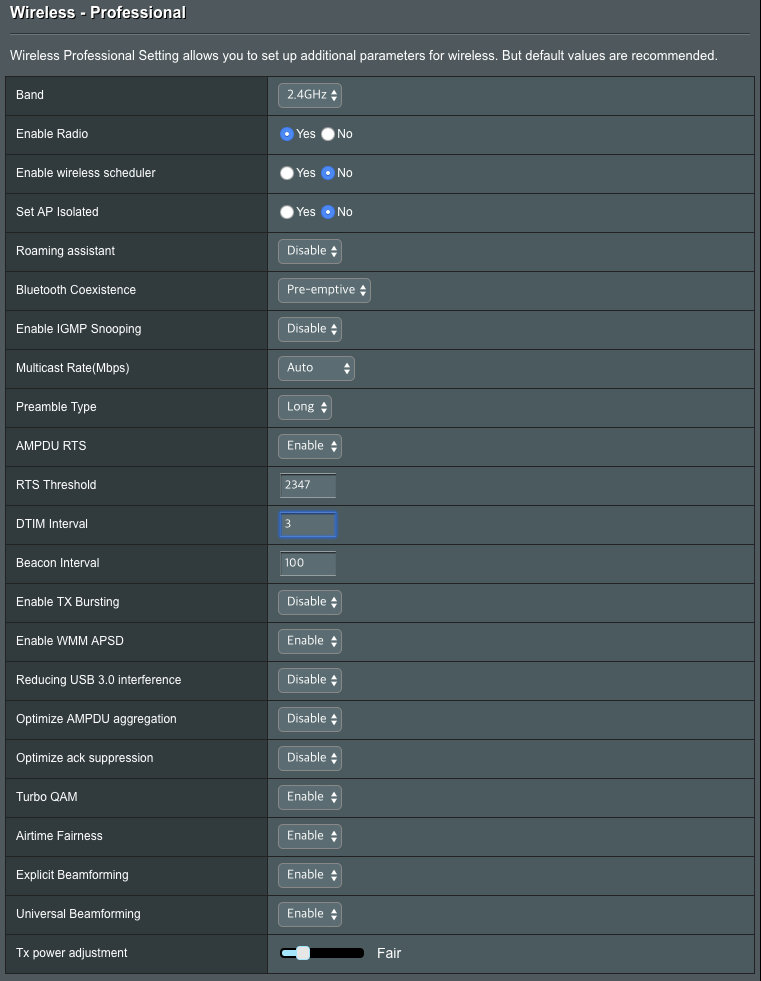The width and height of the screenshot is (761, 981).
Task: Expand Multicast Rate dropdown
Action: pos(316,368)
